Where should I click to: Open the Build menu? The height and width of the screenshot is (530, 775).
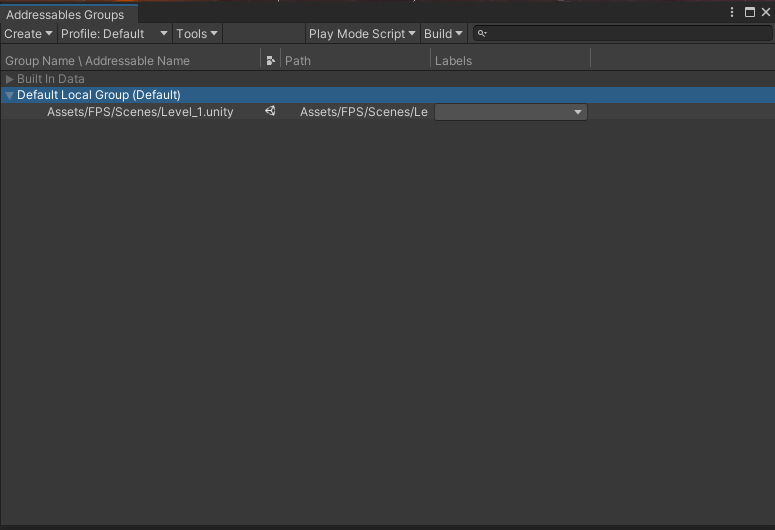(443, 34)
